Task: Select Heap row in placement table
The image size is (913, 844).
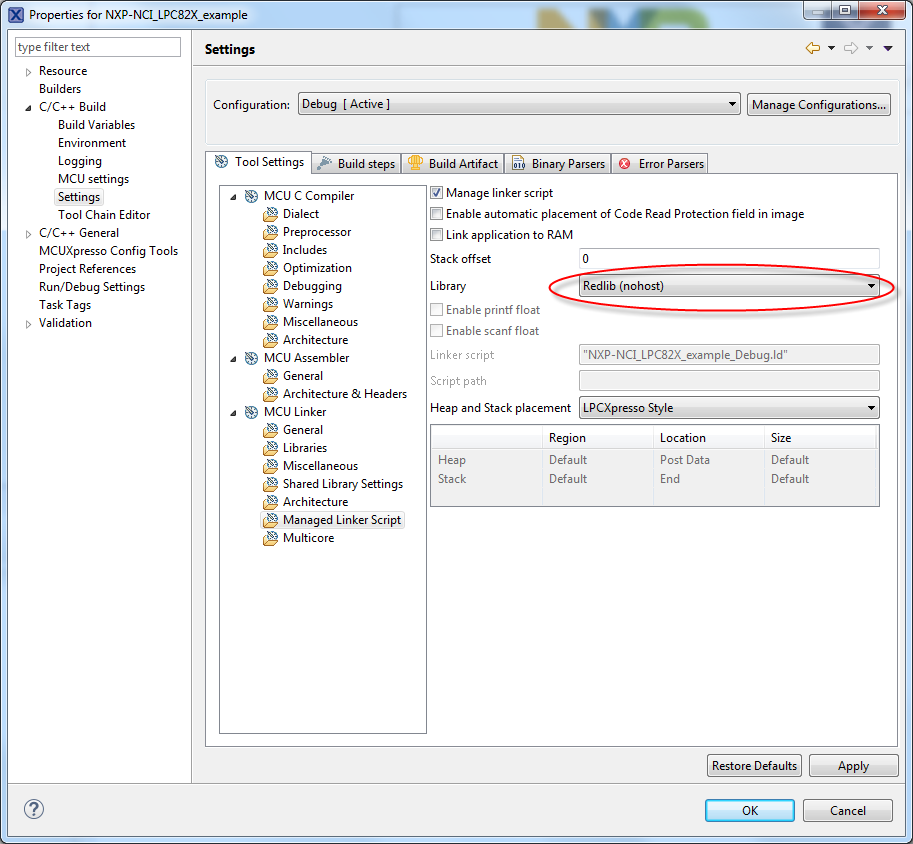Action: tap(654, 460)
